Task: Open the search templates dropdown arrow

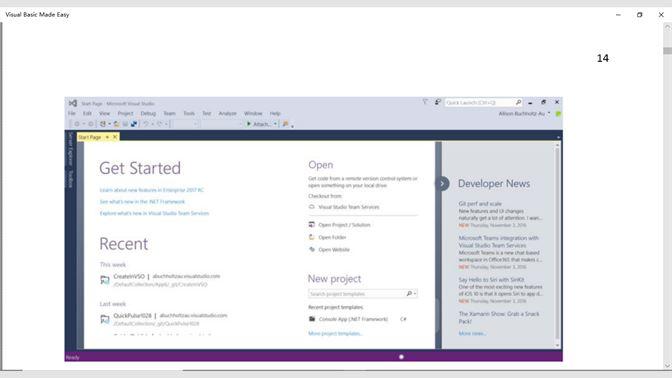Action: point(415,294)
